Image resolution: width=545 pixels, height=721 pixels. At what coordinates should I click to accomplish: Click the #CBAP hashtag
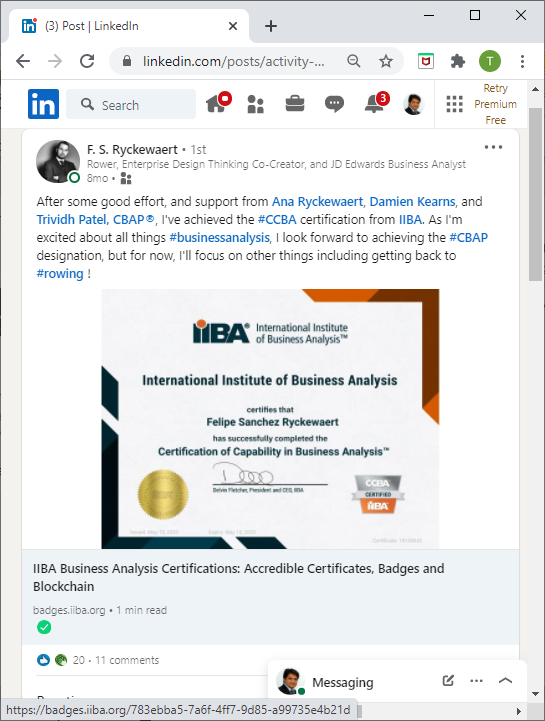(468, 237)
